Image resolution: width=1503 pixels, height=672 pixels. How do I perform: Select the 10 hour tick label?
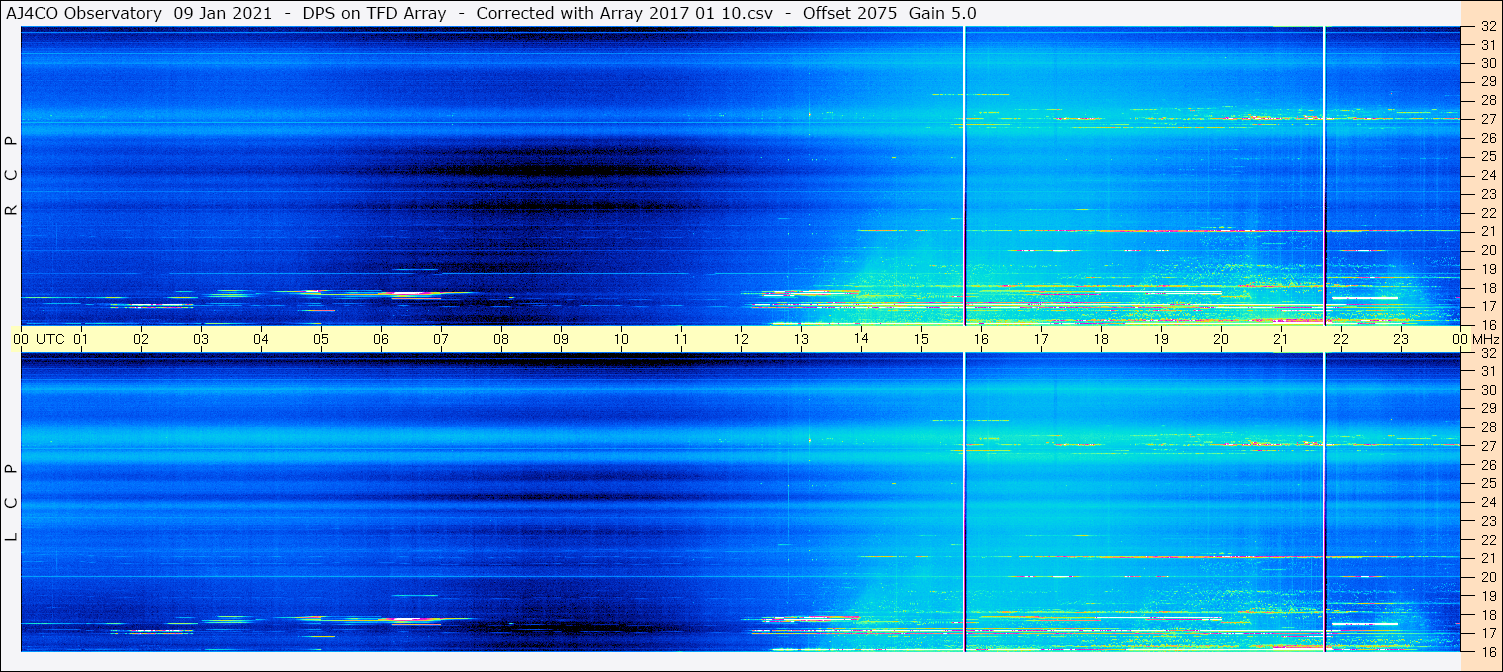[x=621, y=340]
